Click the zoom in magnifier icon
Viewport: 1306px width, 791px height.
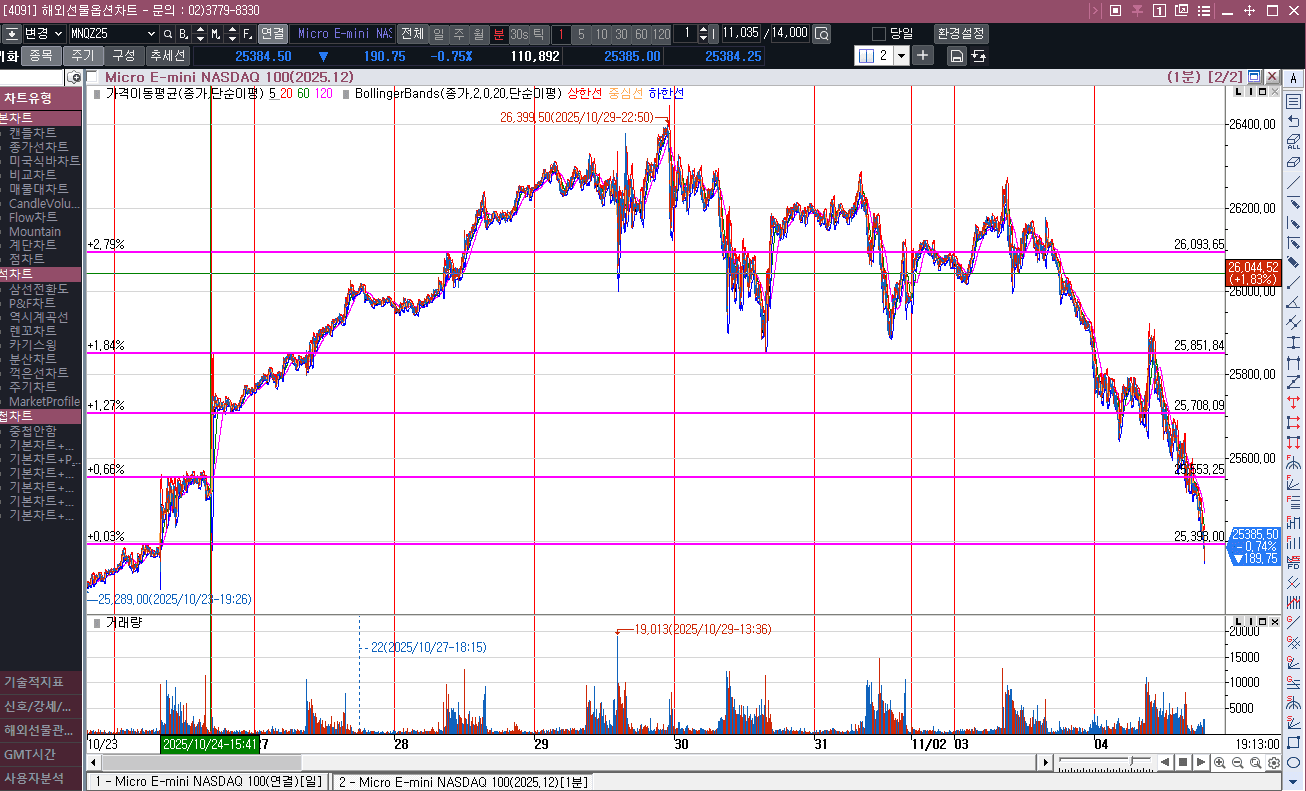coord(1219,763)
